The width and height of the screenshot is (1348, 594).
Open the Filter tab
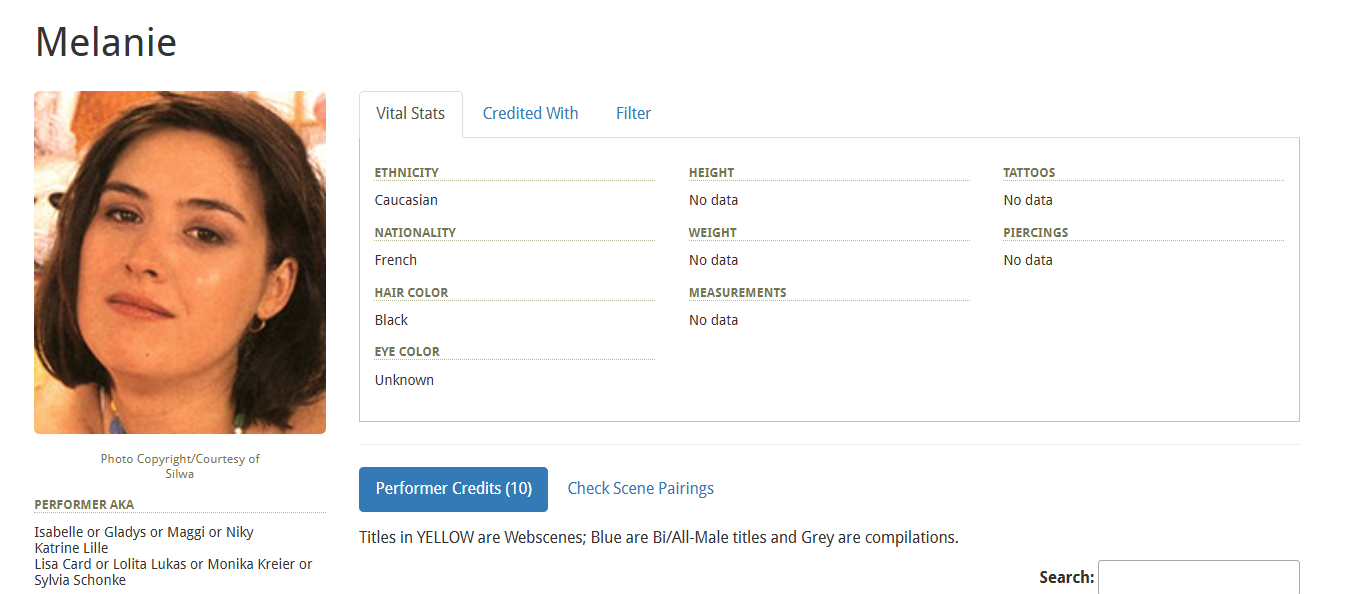tap(633, 112)
